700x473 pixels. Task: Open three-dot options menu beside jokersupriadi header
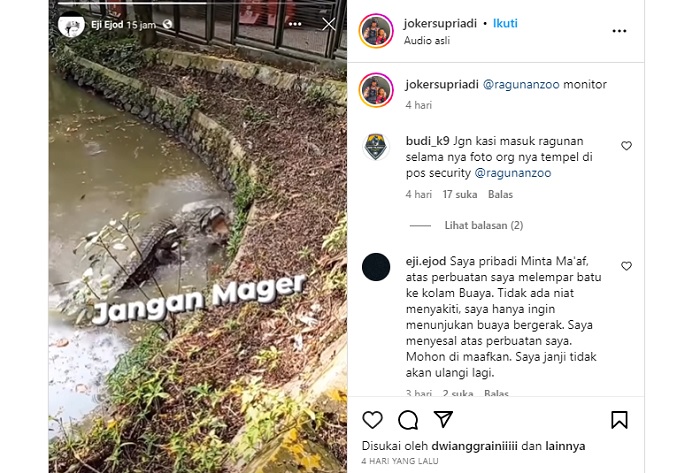point(619,31)
